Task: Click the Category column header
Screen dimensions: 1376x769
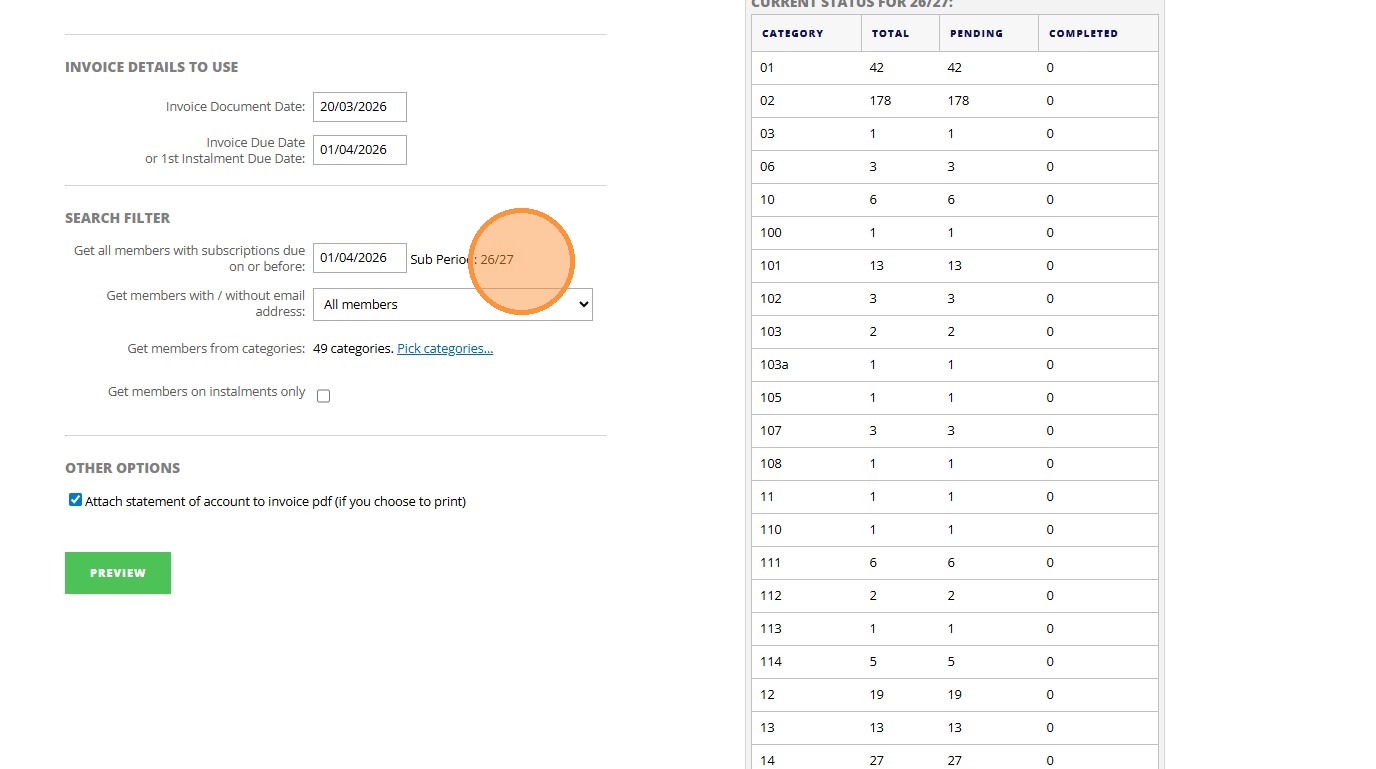Action: [x=793, y=34]
